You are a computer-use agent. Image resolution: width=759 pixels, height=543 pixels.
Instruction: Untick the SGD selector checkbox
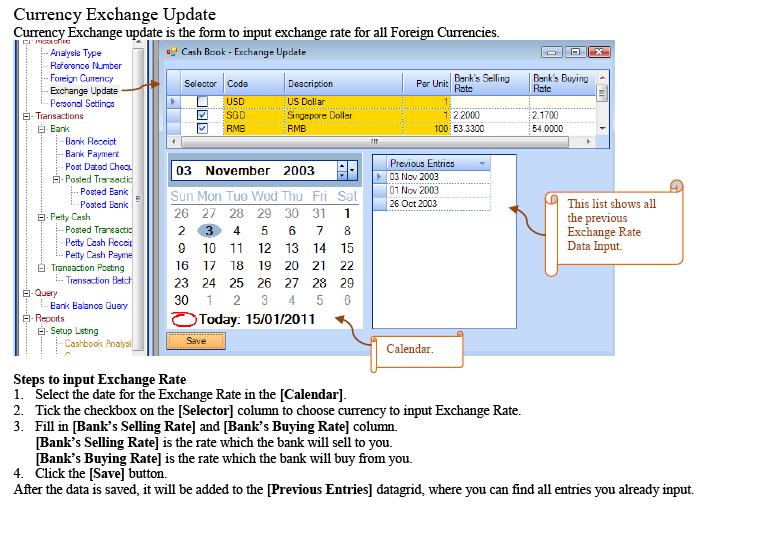click(x=203, y=115)
